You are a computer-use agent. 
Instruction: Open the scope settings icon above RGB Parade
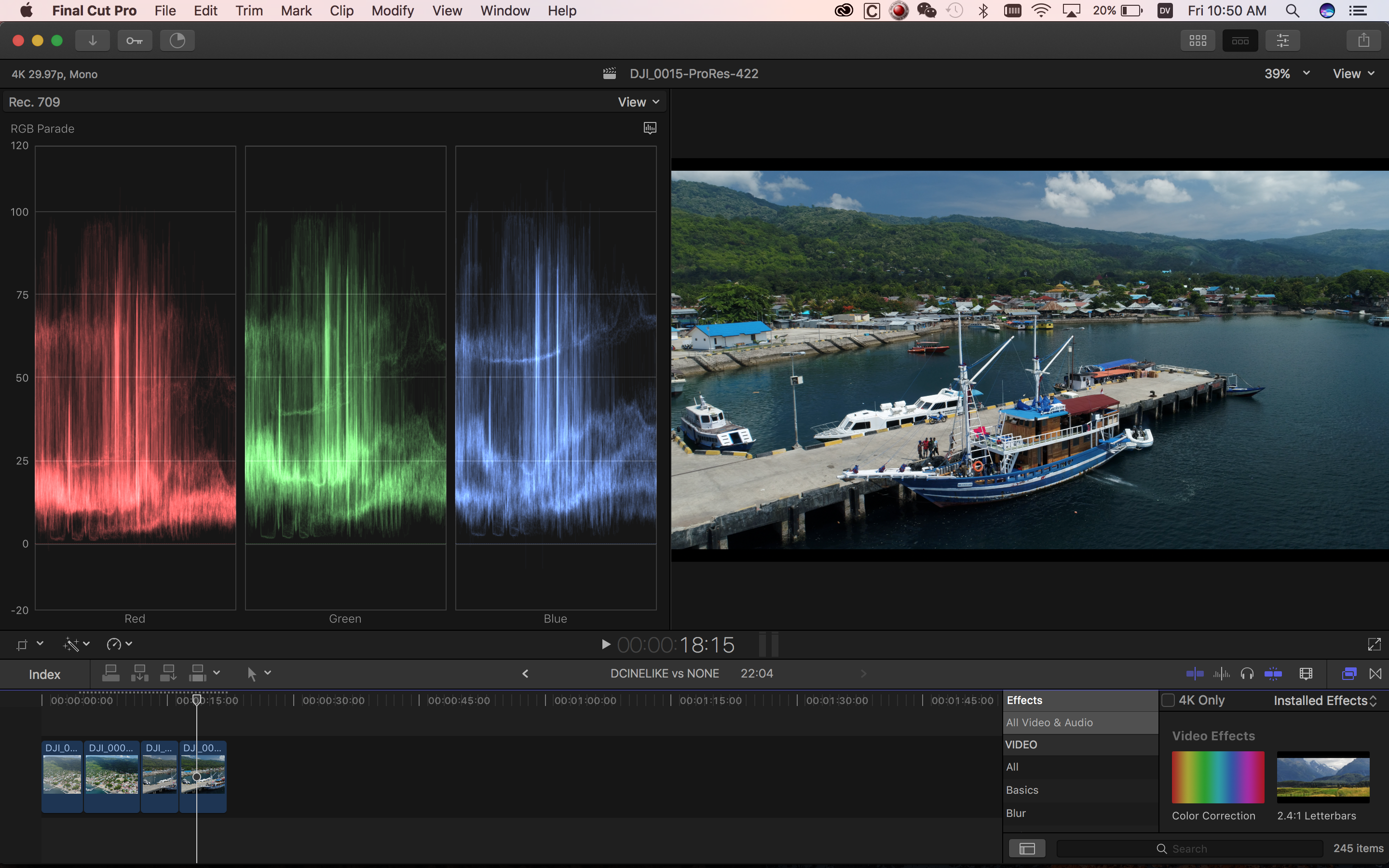[650, 127]
